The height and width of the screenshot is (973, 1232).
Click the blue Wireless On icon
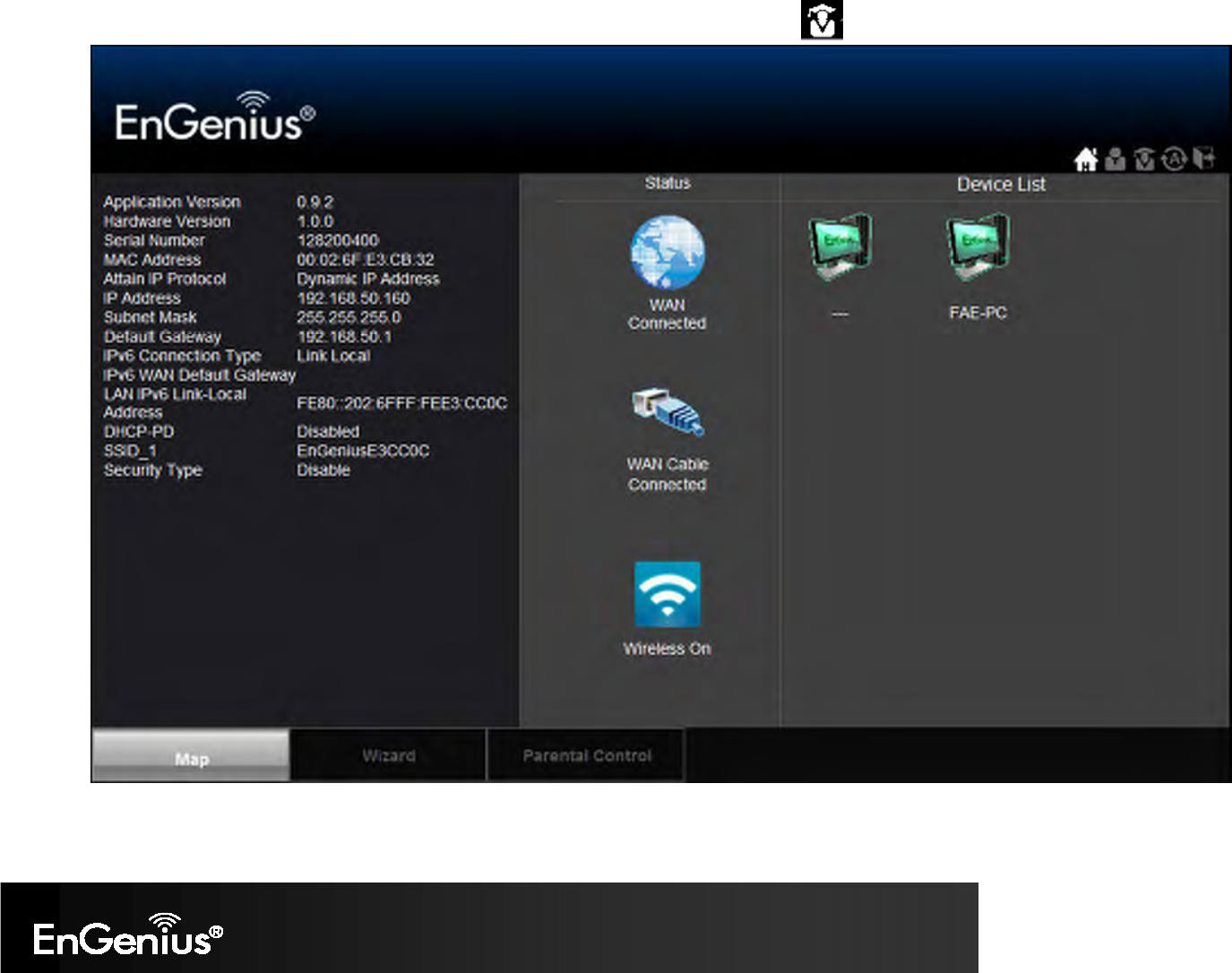(x=668, y=595)
